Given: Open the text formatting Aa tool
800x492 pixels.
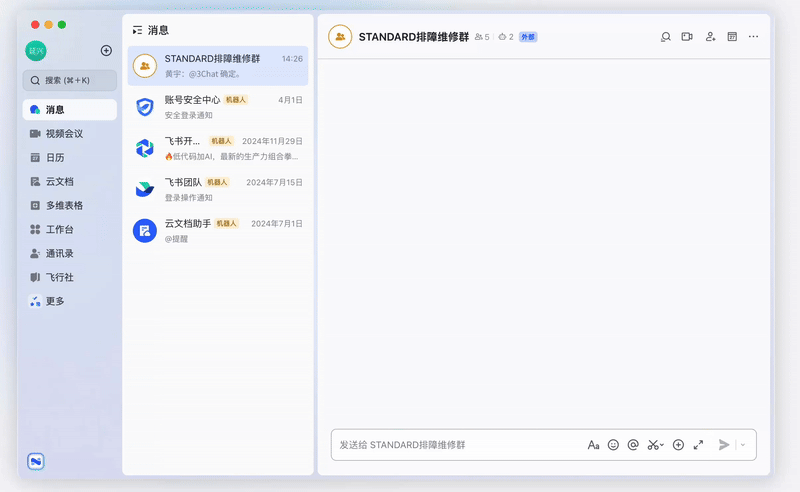Looking at the screenshot, I should (593, 445).
